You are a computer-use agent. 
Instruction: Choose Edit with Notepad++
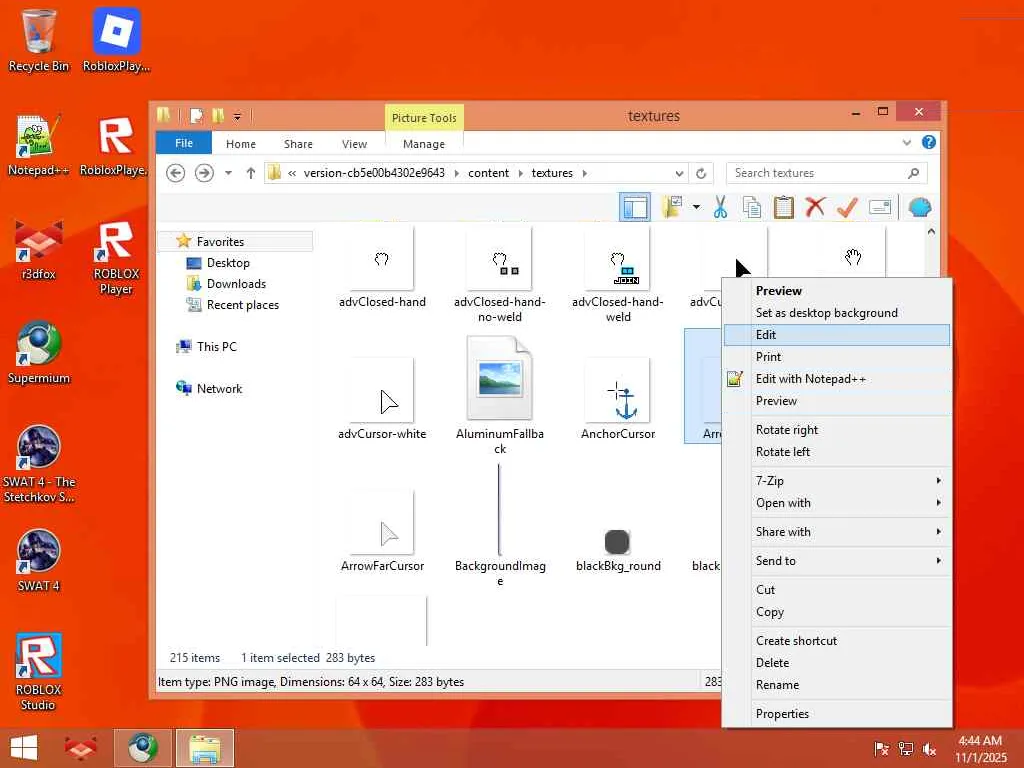(837, 379)
